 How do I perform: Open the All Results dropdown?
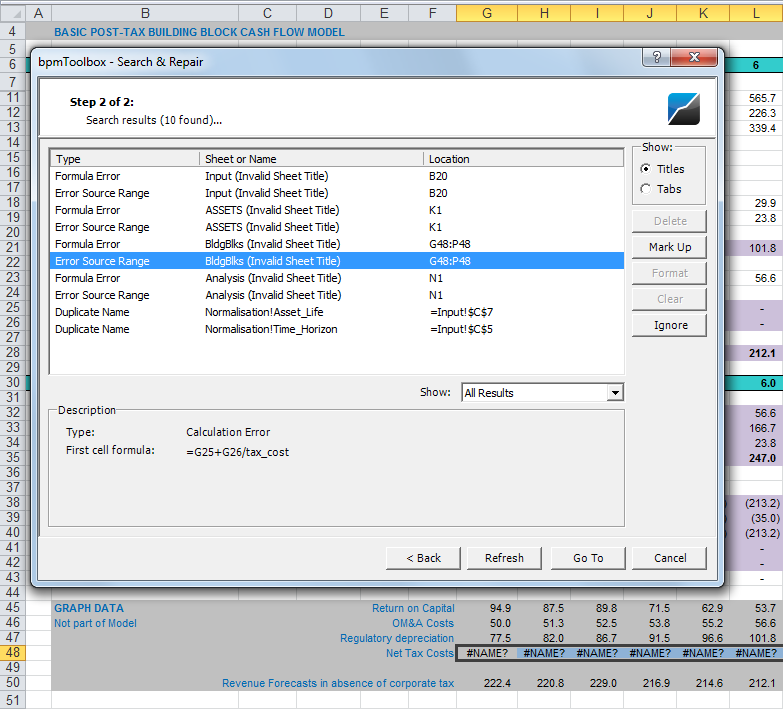tap(616, 392)
